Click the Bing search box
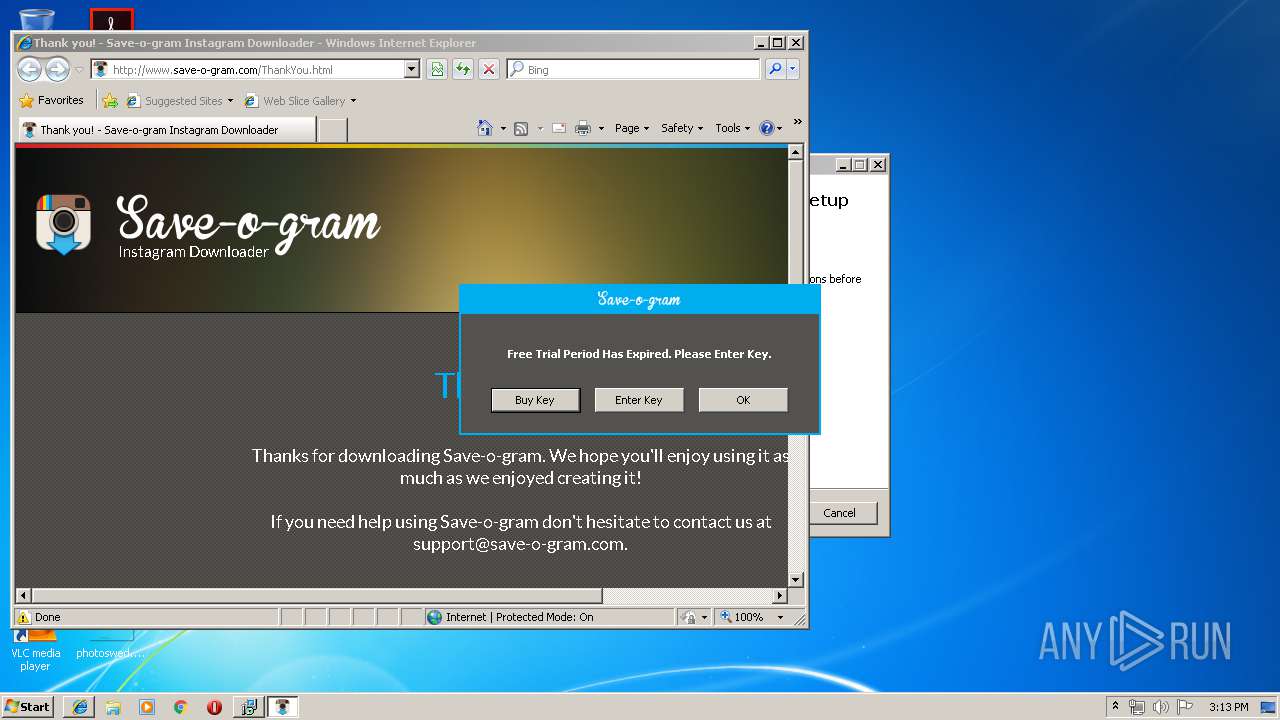Screen dimensions: 1280x720 [x=633, y=70]
